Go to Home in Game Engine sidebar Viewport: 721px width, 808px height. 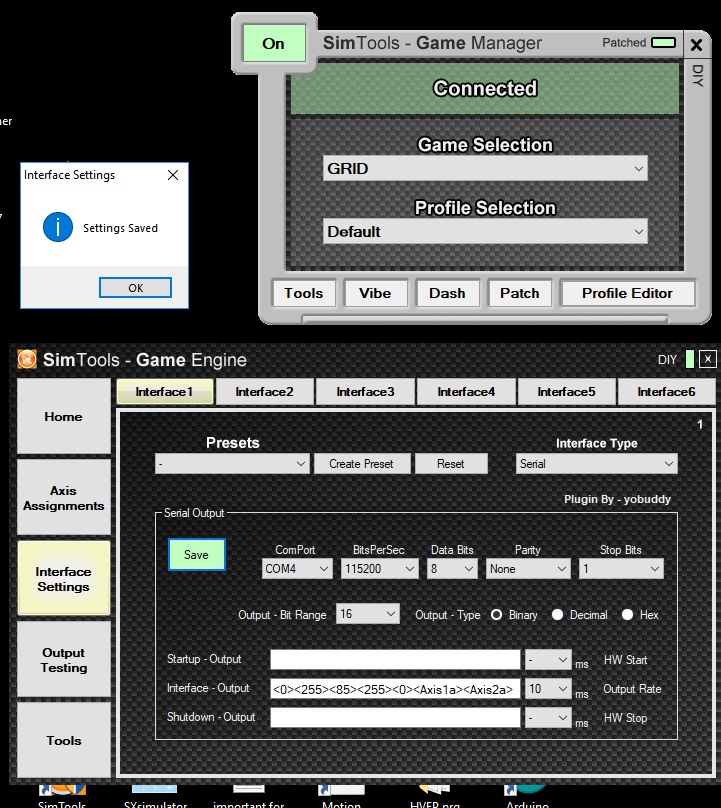click(63, 416)
